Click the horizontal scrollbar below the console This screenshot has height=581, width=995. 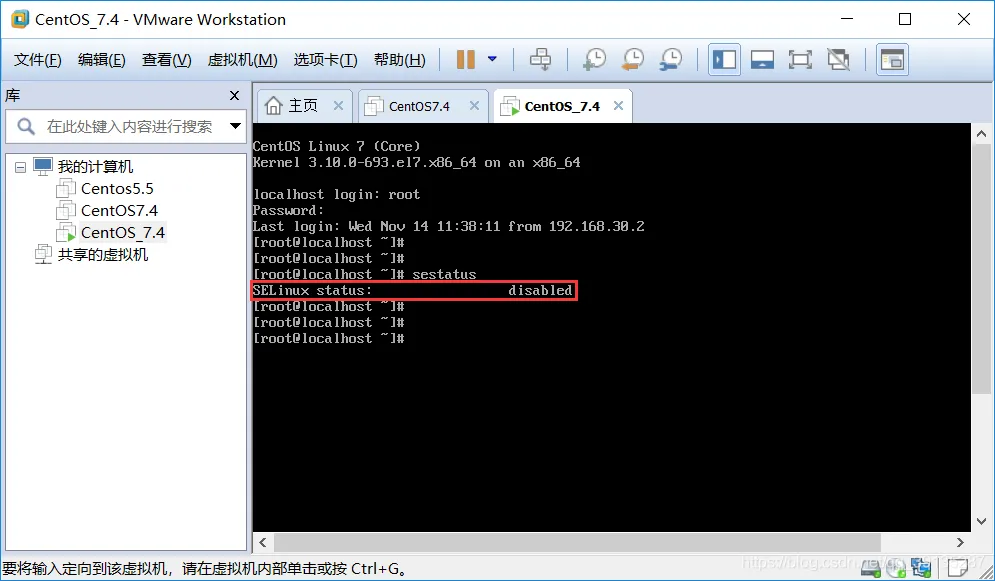[x=600, y=542]
